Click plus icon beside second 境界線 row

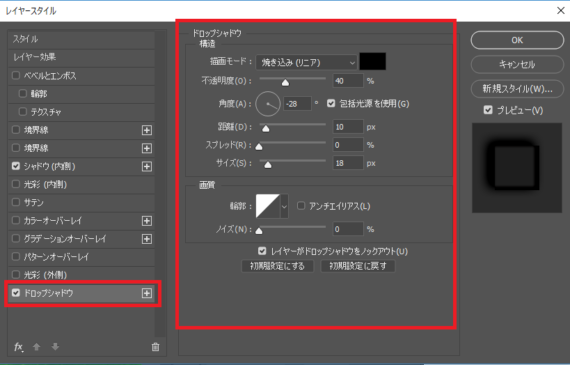pos(147,148)
